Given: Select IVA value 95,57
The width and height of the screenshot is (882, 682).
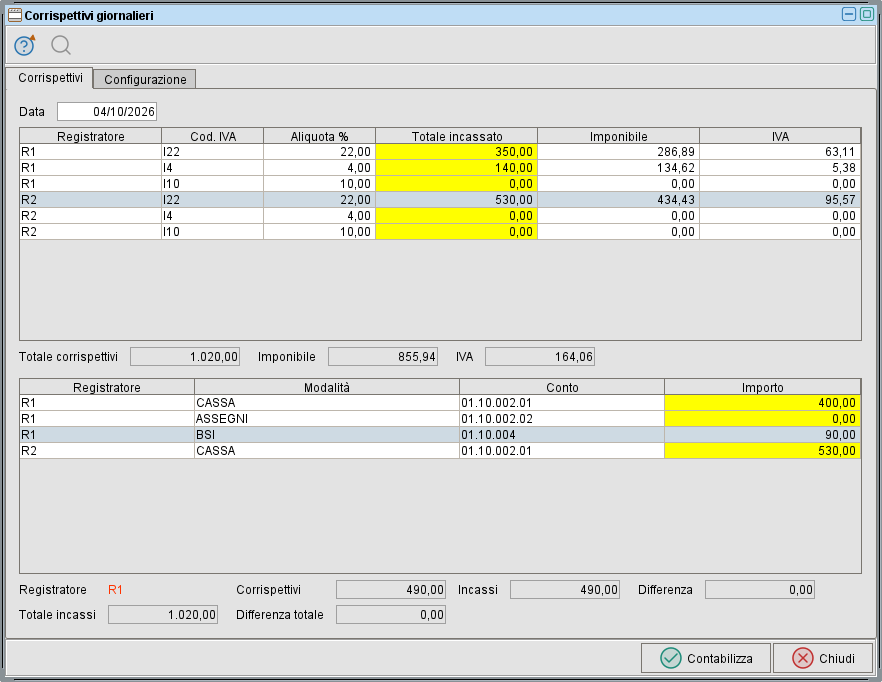Looking at the screenshot, I should coord(780,200).
